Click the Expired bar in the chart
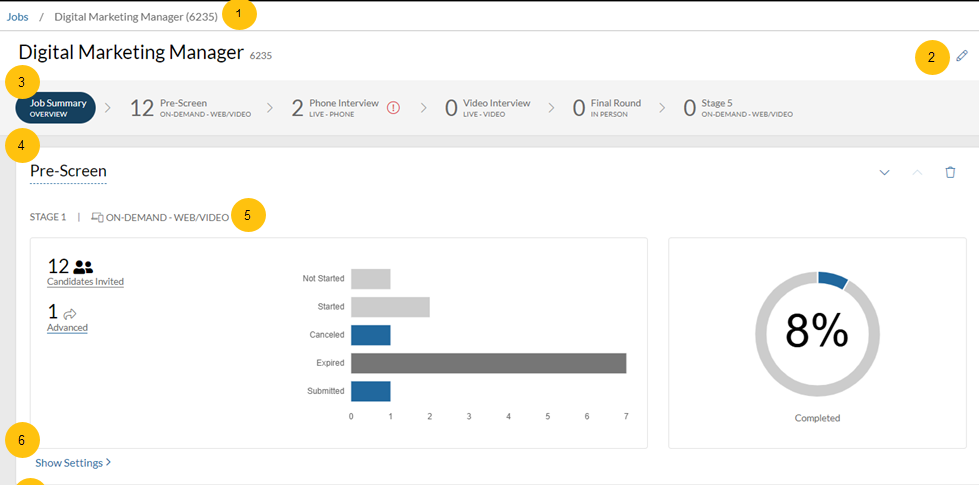This screenshot has width=979, height=485. [488, 363]
